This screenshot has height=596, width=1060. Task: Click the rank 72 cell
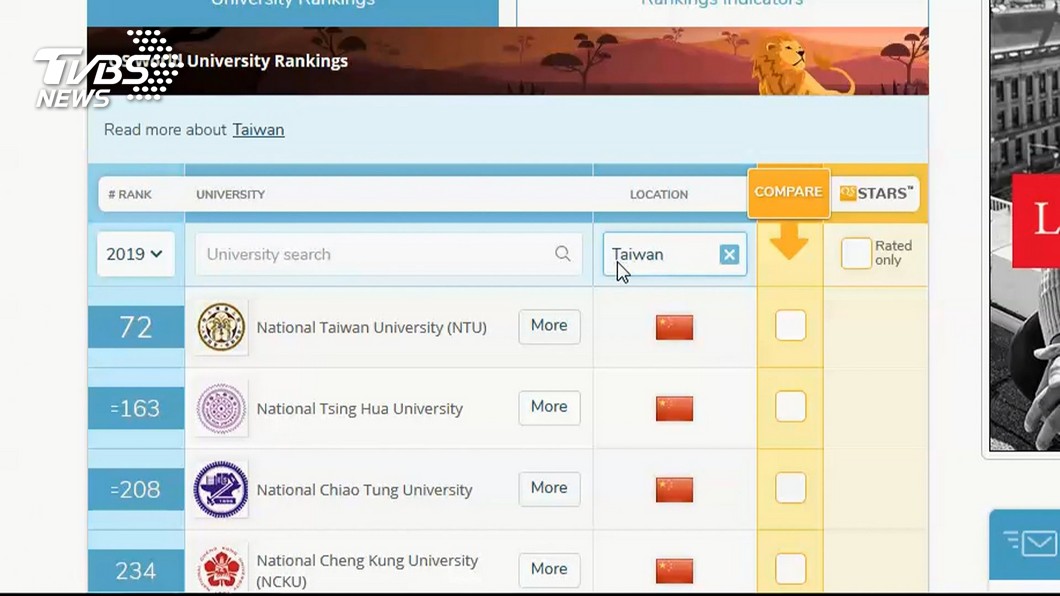136,327
